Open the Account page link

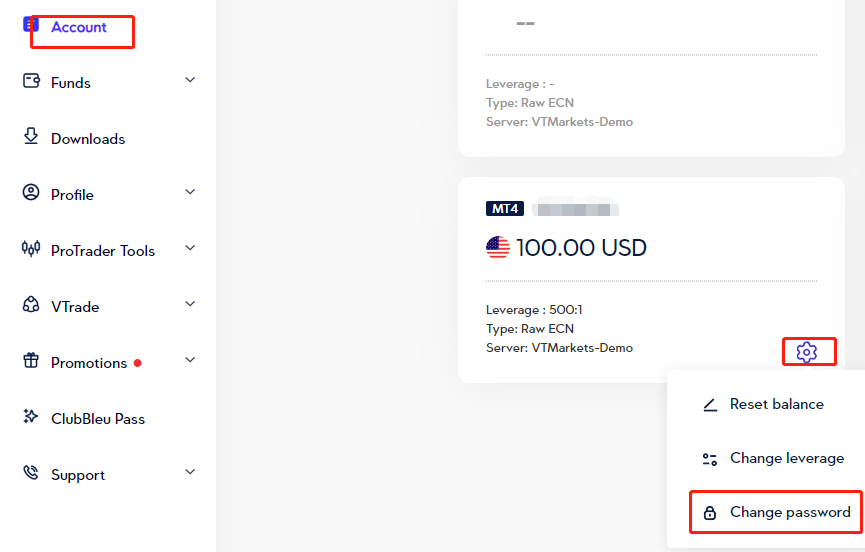click(79, 28)
